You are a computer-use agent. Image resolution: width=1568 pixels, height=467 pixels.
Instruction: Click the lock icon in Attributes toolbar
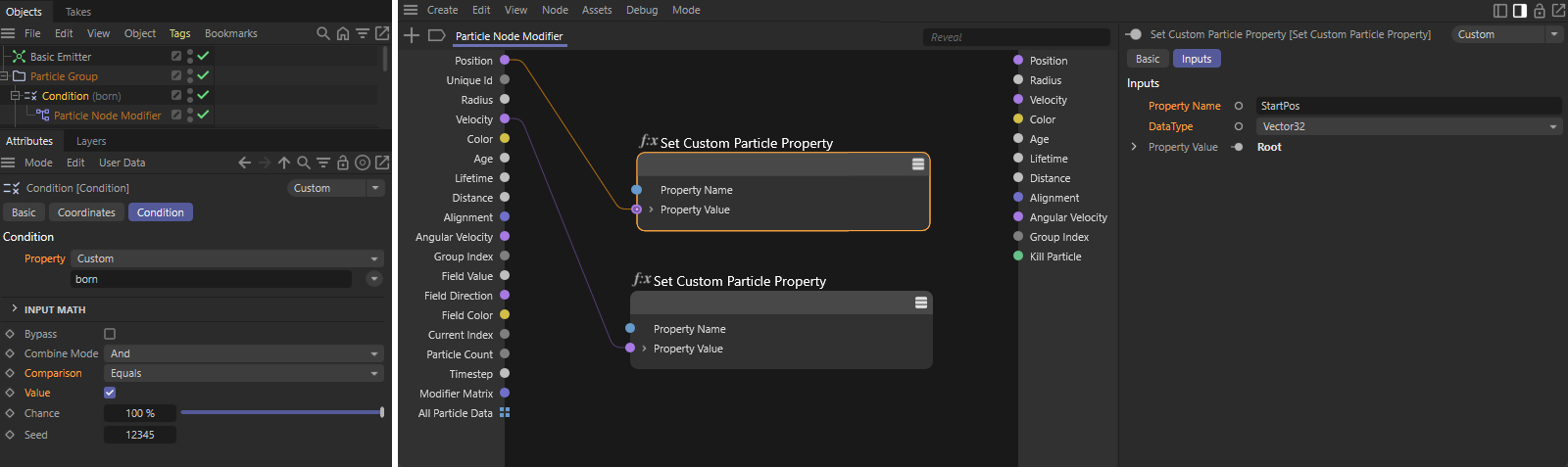343,163
